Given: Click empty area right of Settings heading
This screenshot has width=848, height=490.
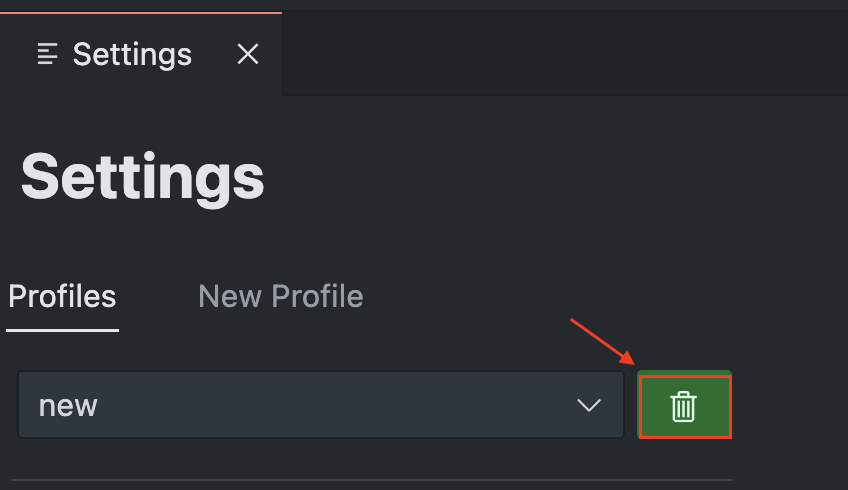Looking at the screenshot, I should coord(550,177).
